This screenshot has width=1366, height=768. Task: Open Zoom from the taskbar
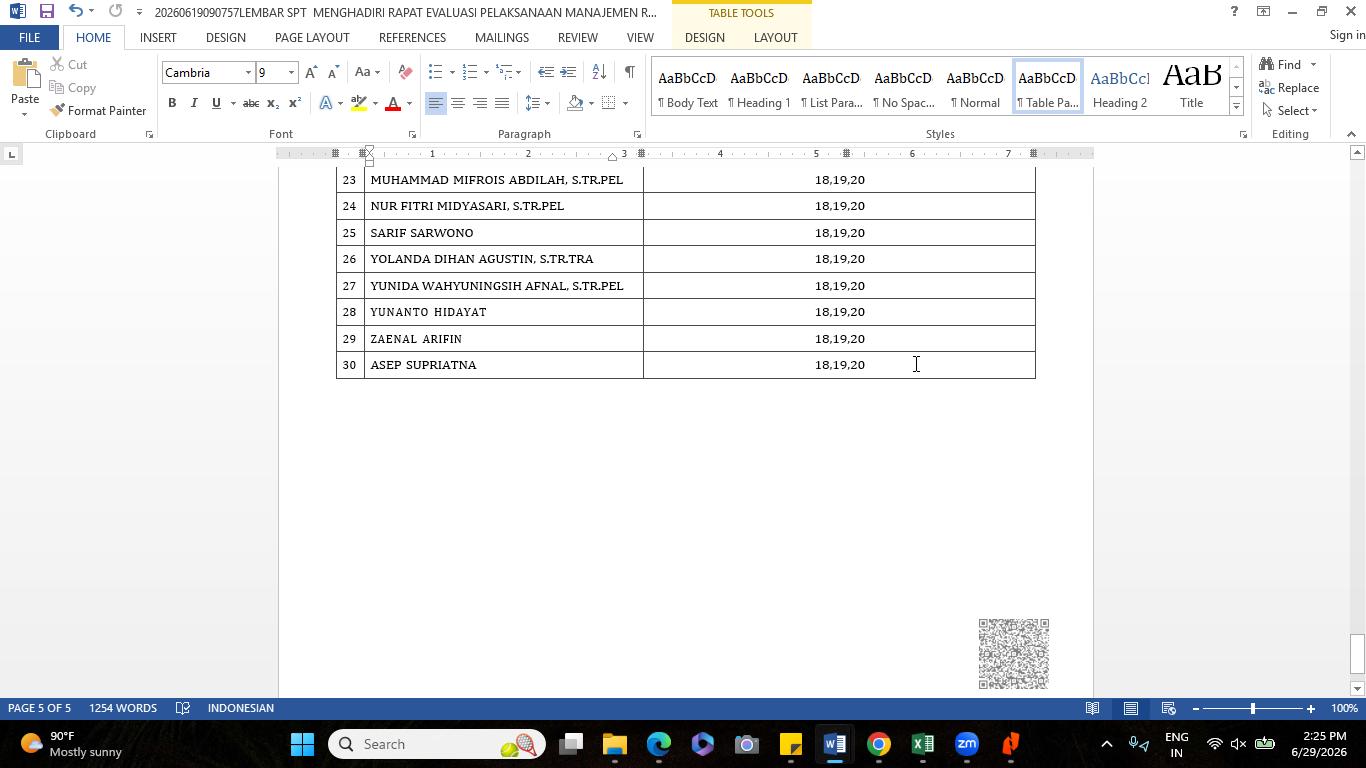click(966, 744)
